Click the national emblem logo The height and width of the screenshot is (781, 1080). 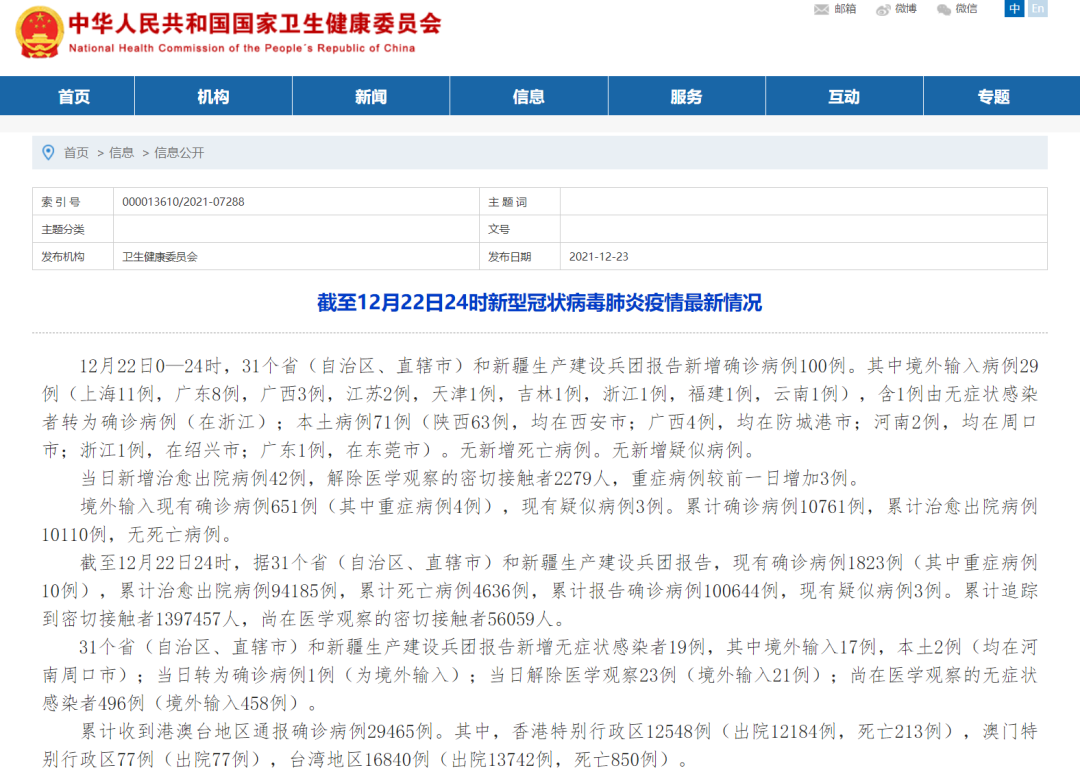pyautogui.click(x=37, y=33)
